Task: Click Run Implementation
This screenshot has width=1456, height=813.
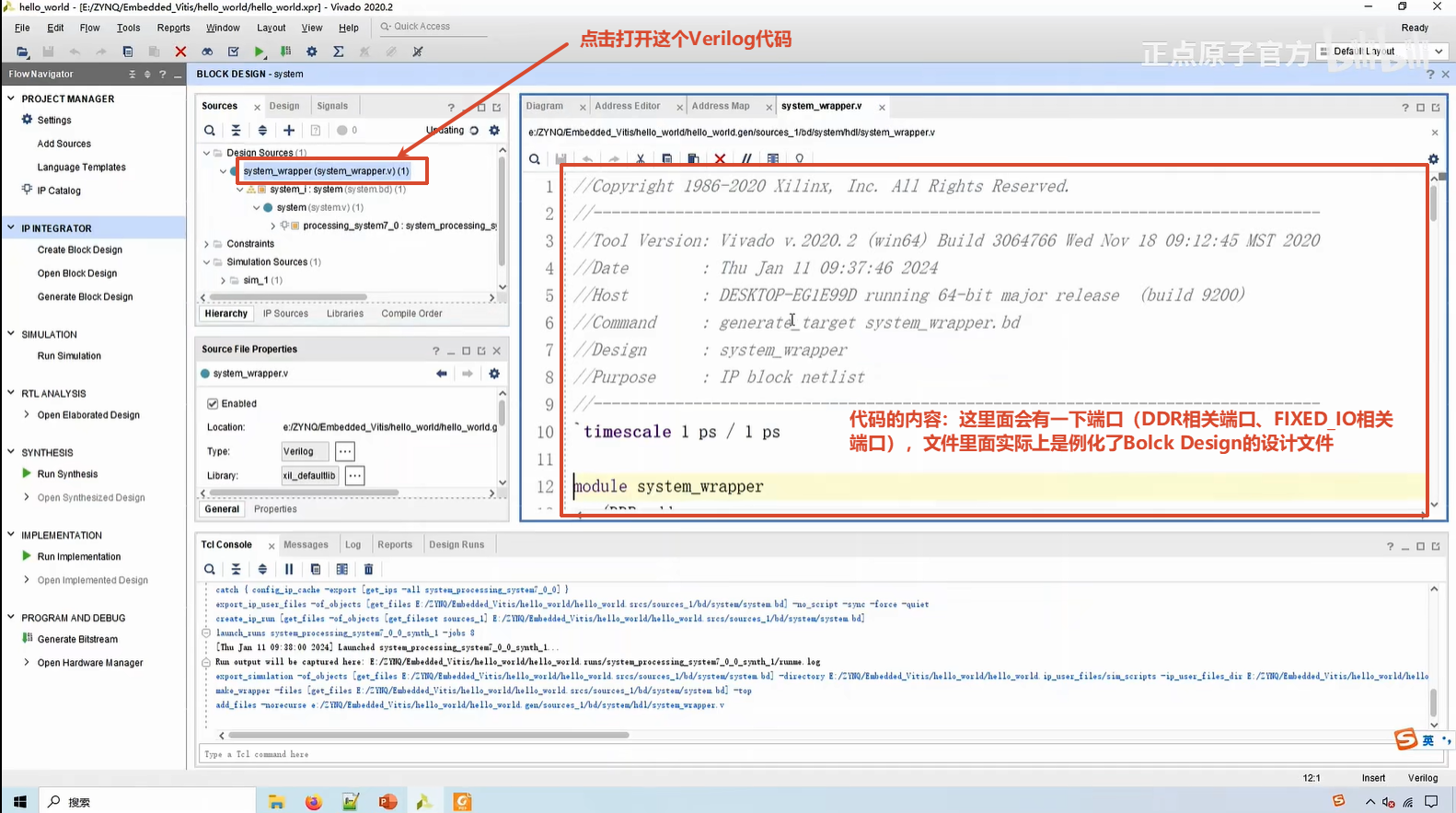Action: [x=79, y=557]
